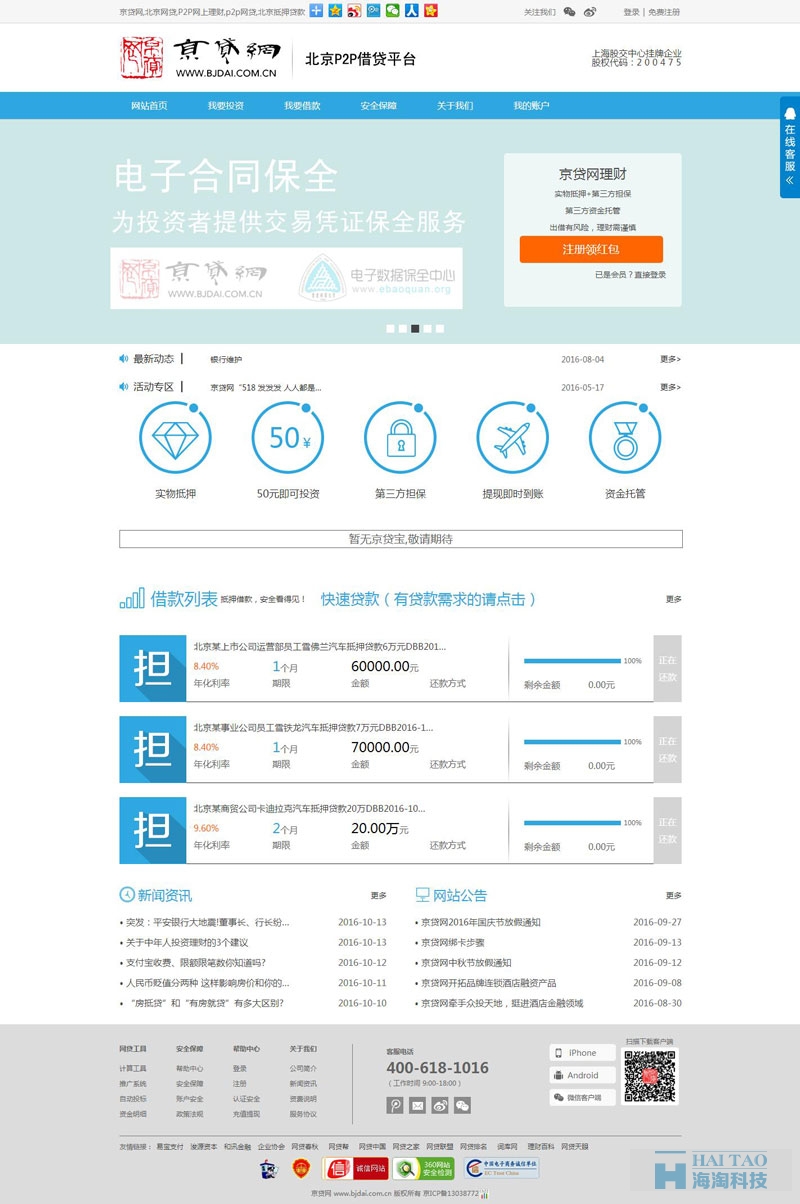Open the 雪铁龙汽车抵押贷款7万元 loan title

point(313,727)
